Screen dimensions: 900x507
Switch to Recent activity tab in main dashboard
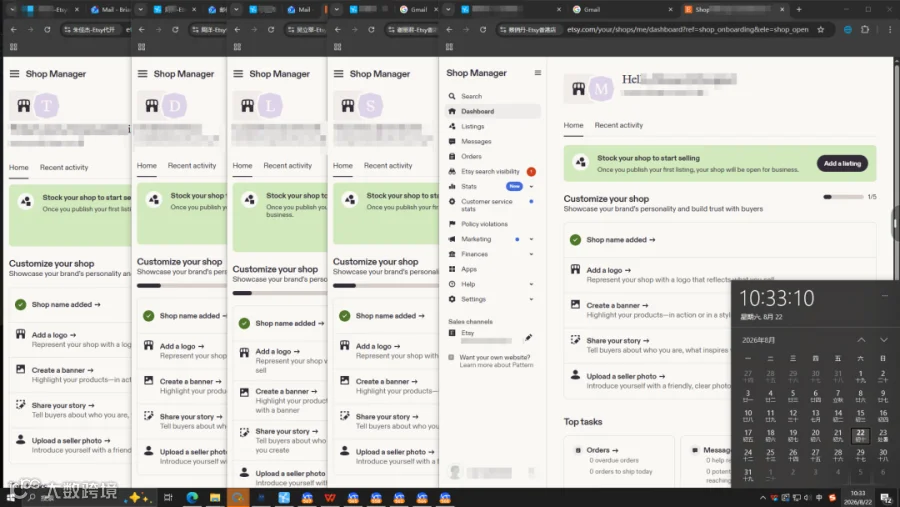pyautogui.click(x=618, y=125)
